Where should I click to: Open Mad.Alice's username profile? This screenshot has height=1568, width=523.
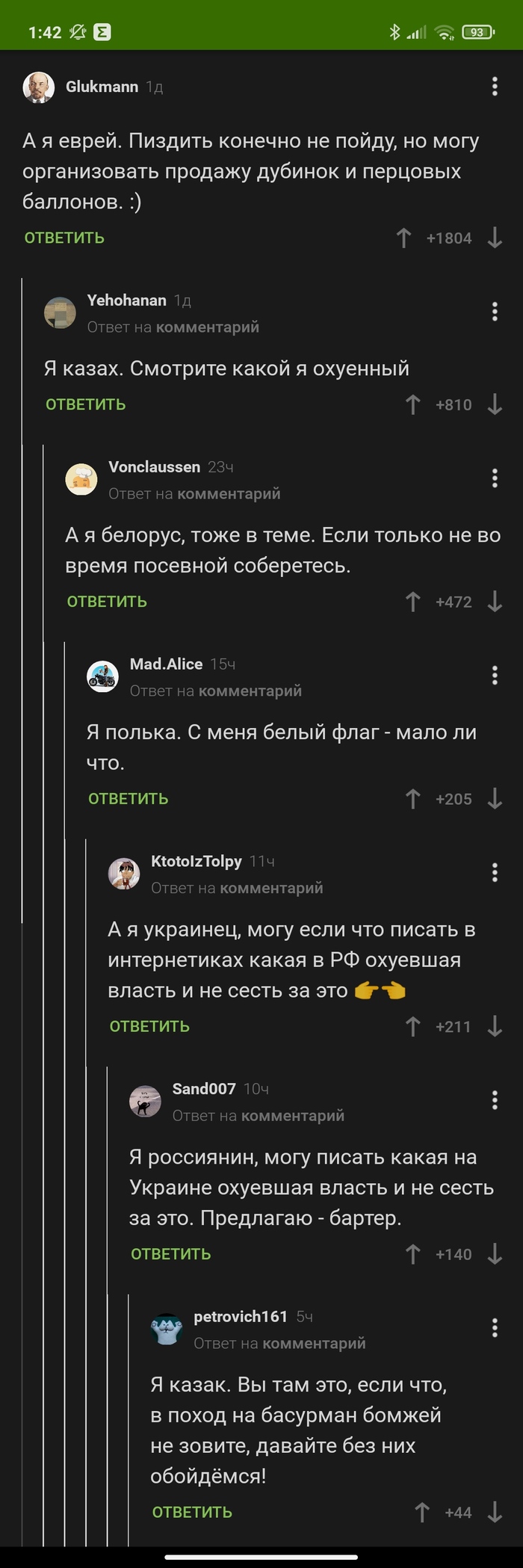(166, 664)
